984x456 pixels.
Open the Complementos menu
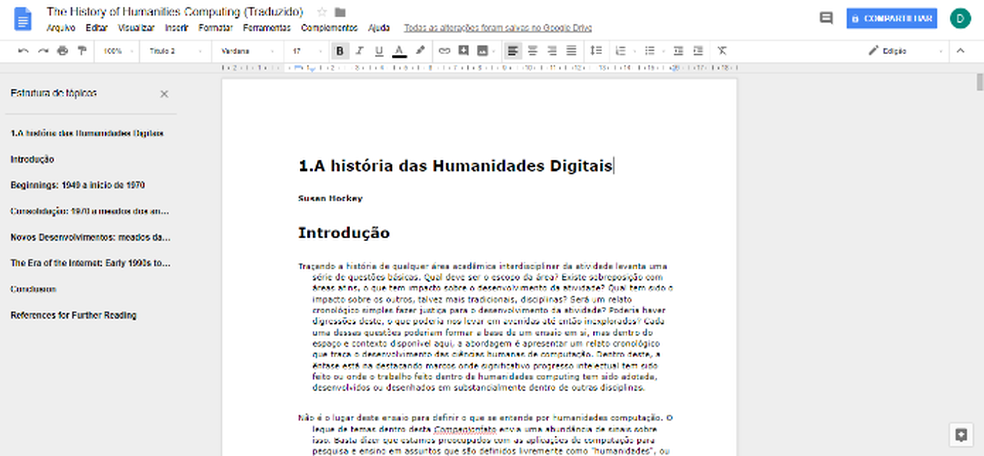[329, 28]
